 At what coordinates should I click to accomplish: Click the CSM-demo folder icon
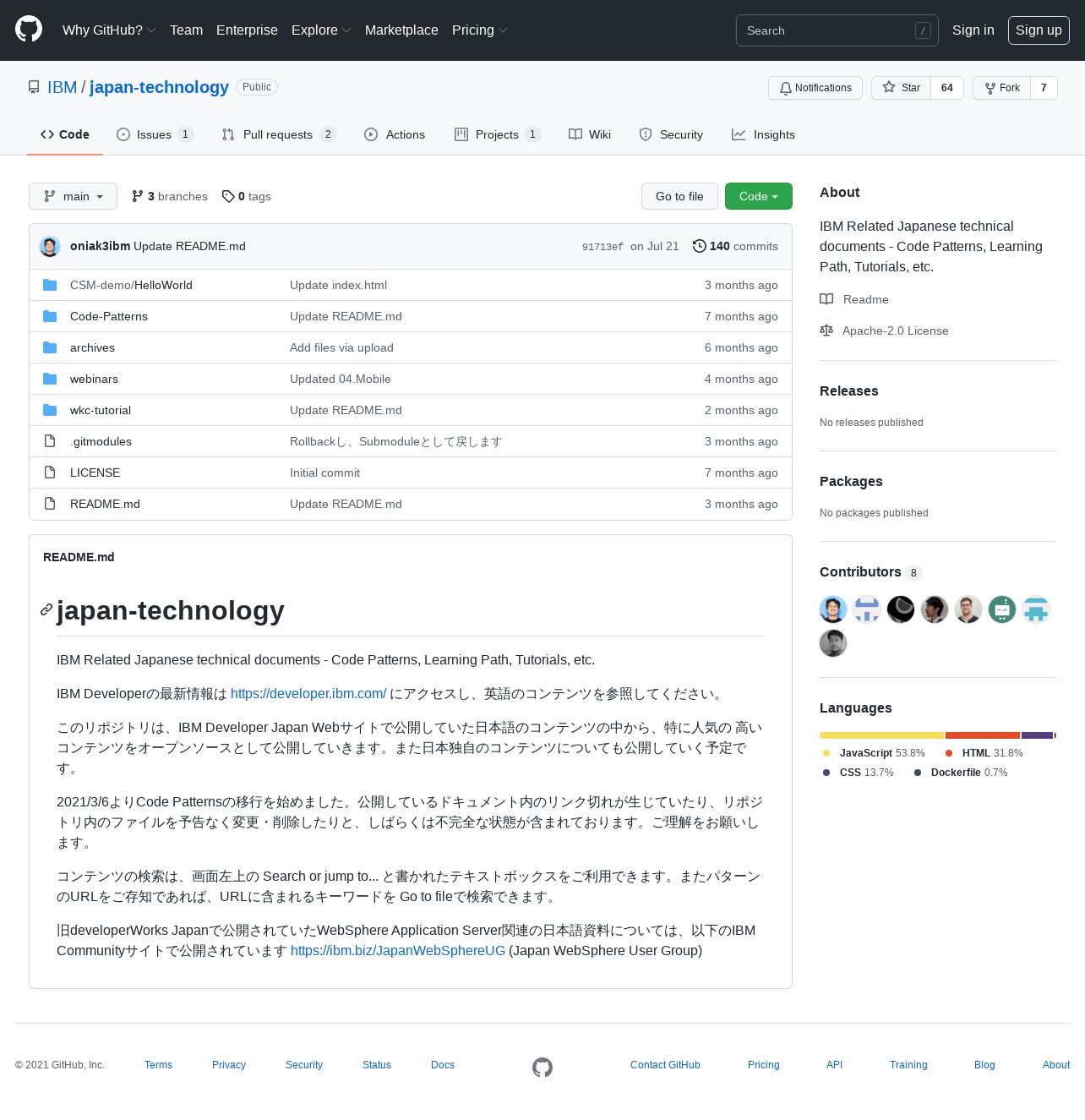[x=50, y=285]
